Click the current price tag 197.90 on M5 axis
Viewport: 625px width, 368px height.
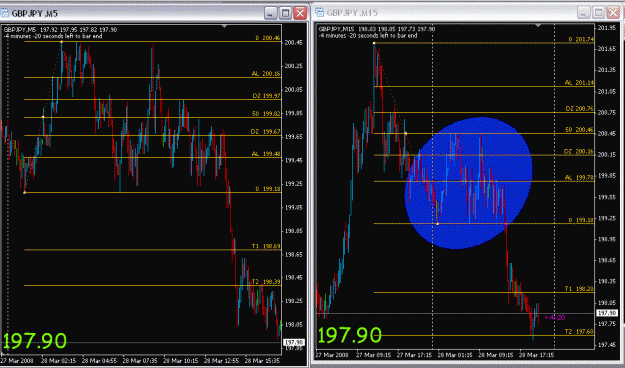(295, 342)
